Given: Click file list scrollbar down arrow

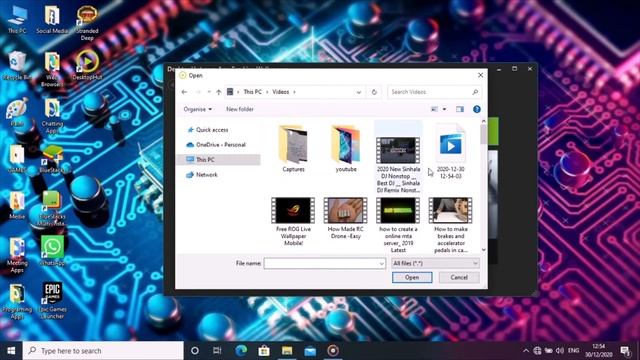Looking at the screenshot, I should pyautogui.click(x=484, y=250).
